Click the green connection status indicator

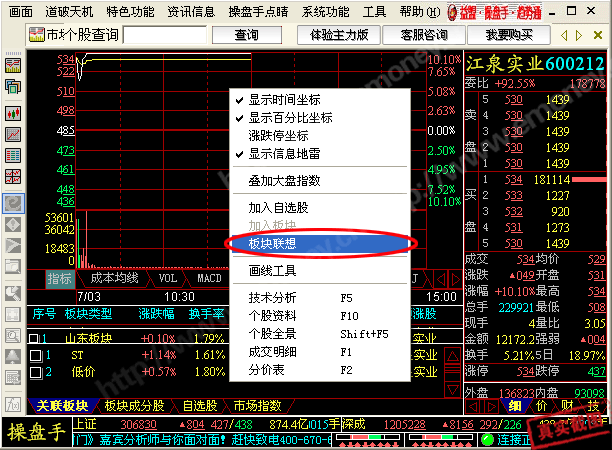(x=503, y=441)
